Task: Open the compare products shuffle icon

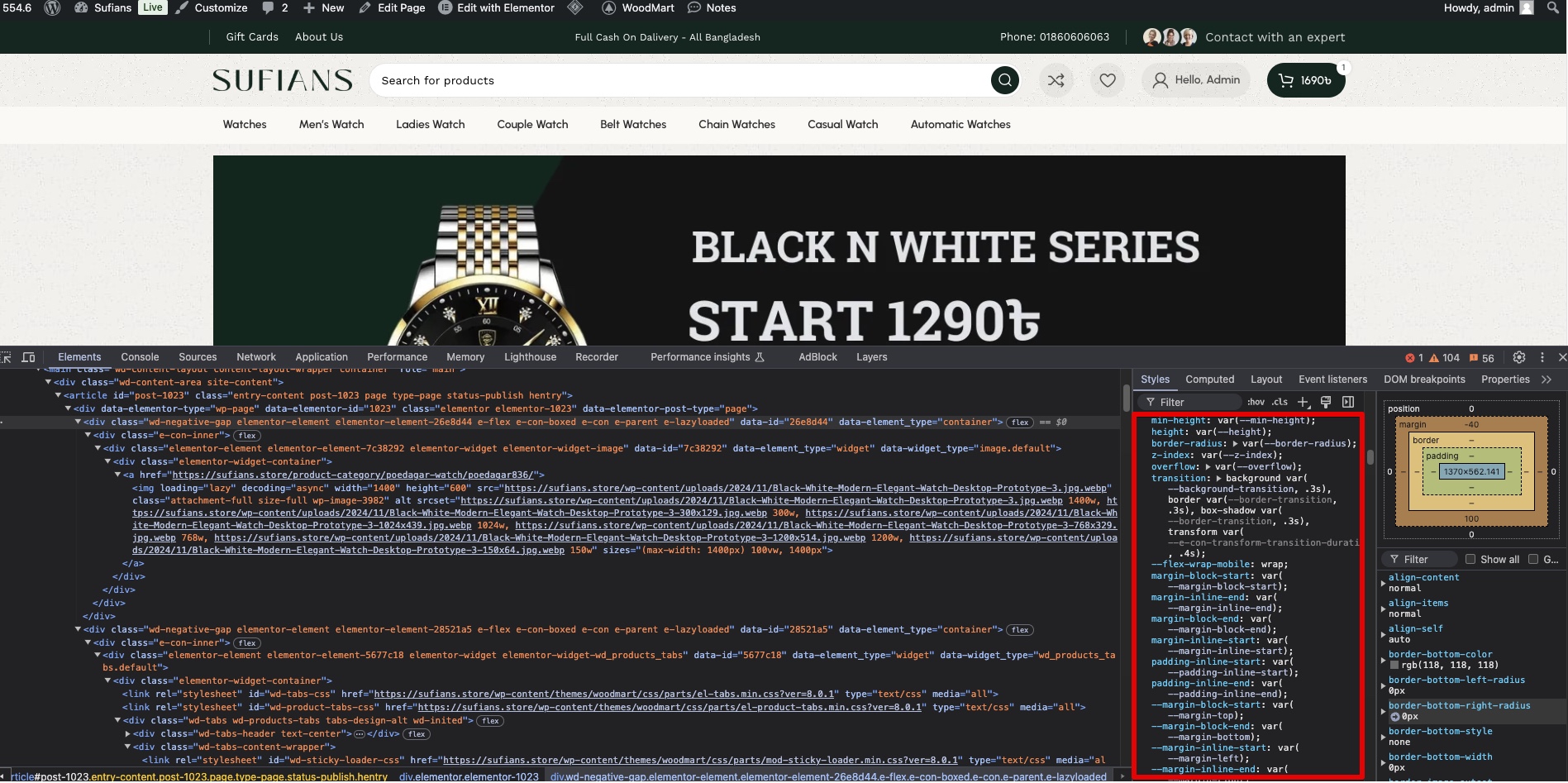Action: pyautogui.click(x=1056, y=80)
